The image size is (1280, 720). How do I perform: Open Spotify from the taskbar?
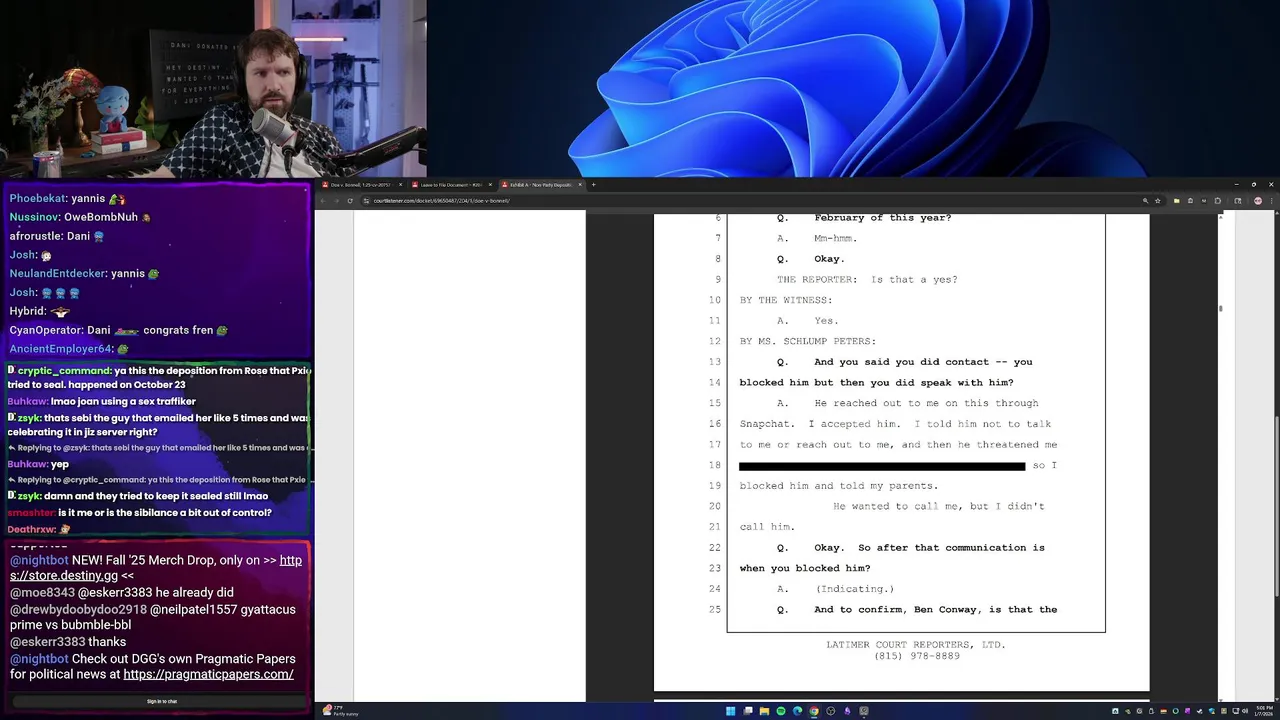[781, 711]
